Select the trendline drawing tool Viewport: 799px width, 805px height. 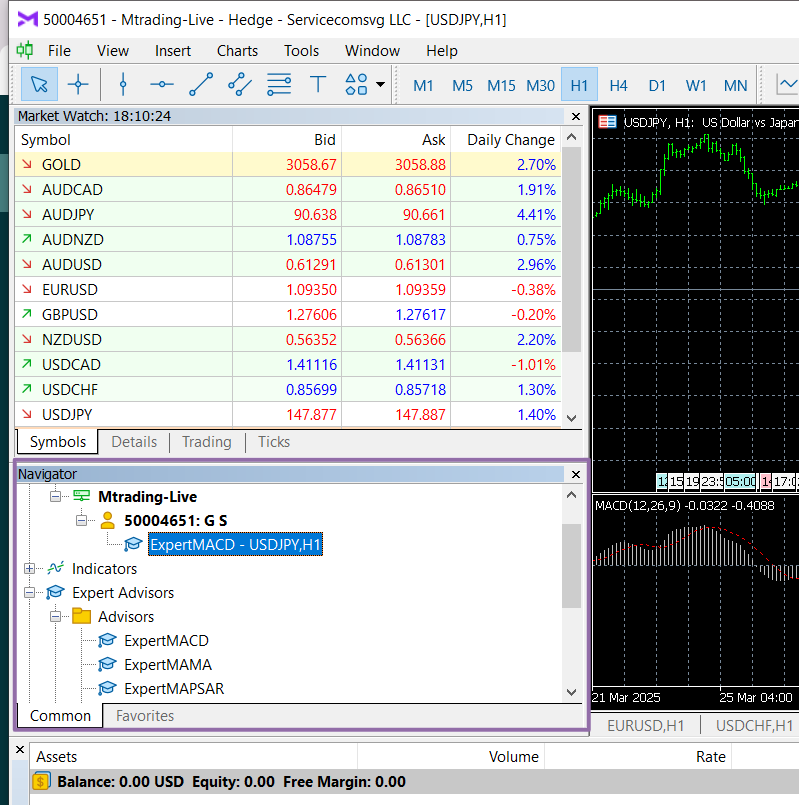pyautogui.click(x=201, y=84)
